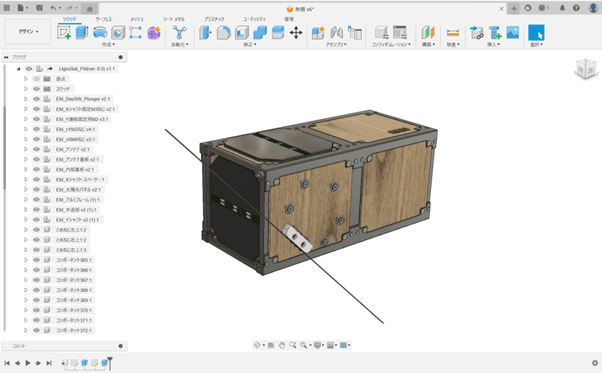The width and height of the screenshot is (602, 373).
Task: Play the timeline forward
Action: point(28,363)
